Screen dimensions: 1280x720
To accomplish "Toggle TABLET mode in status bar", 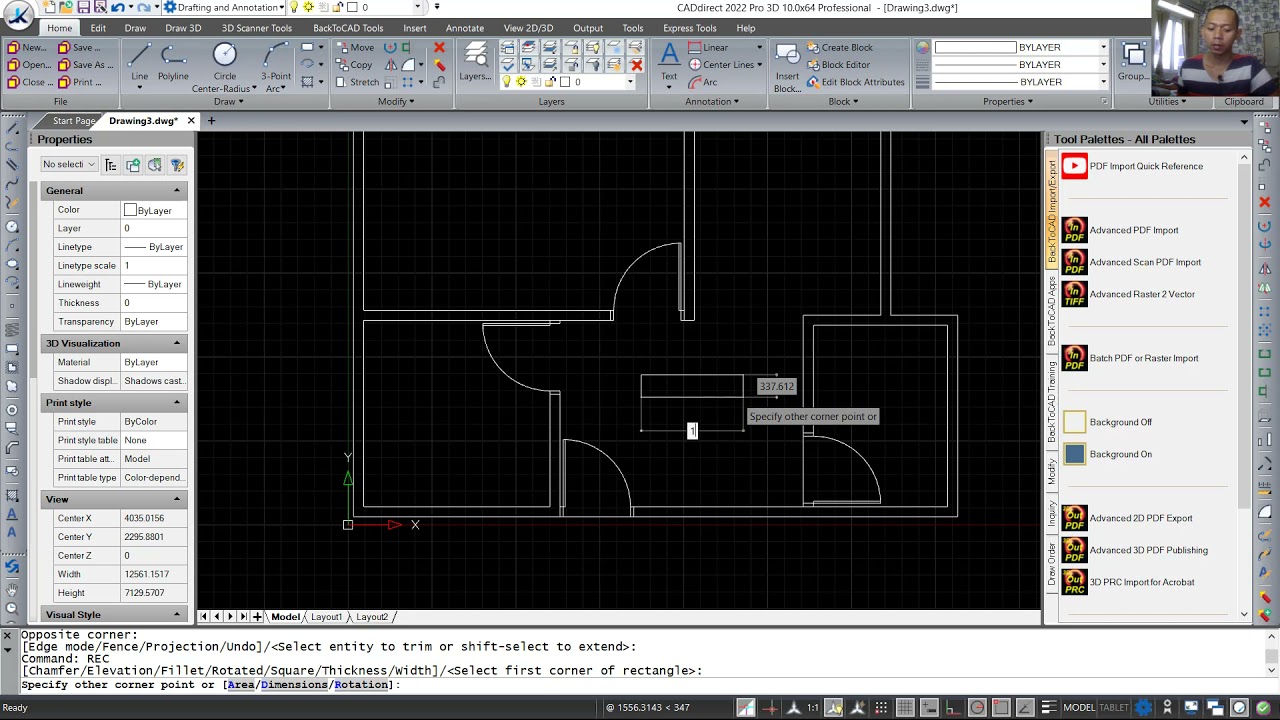I will point(1113,708).
